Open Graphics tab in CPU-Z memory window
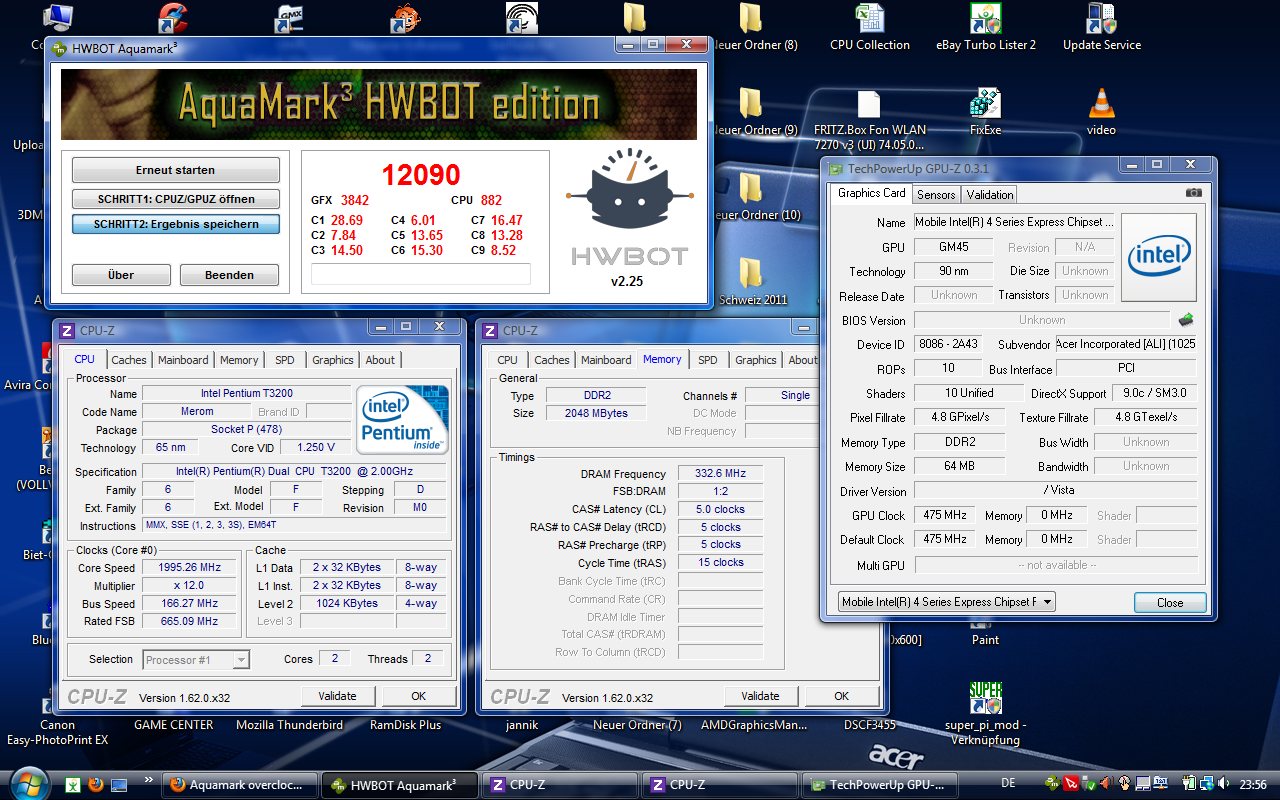Viewport: 1280px width, 800px height. pyautogui.click(x=756, y=360)
